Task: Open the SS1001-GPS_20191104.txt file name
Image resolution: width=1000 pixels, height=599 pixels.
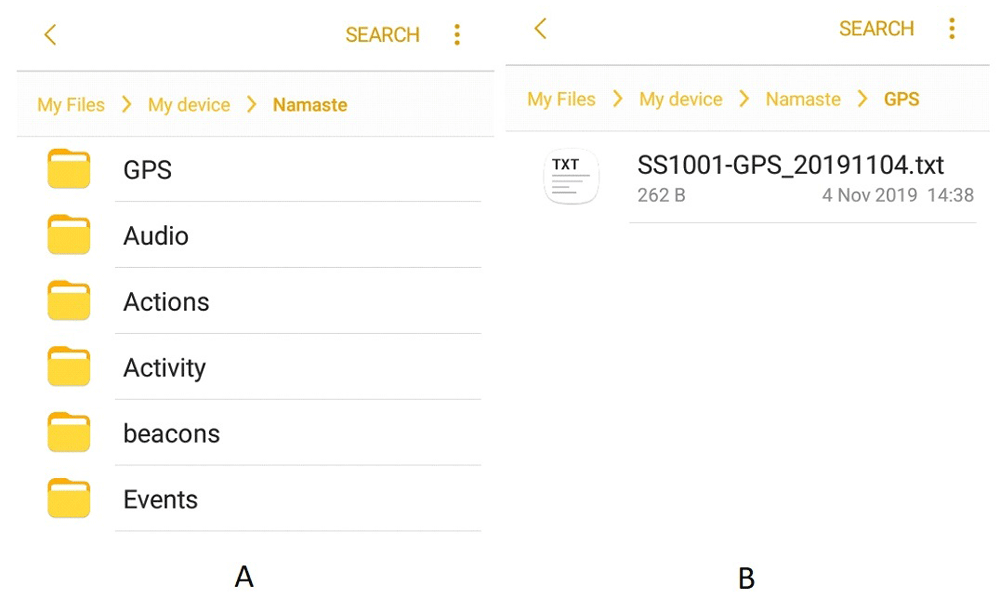Action: (790, 165)
